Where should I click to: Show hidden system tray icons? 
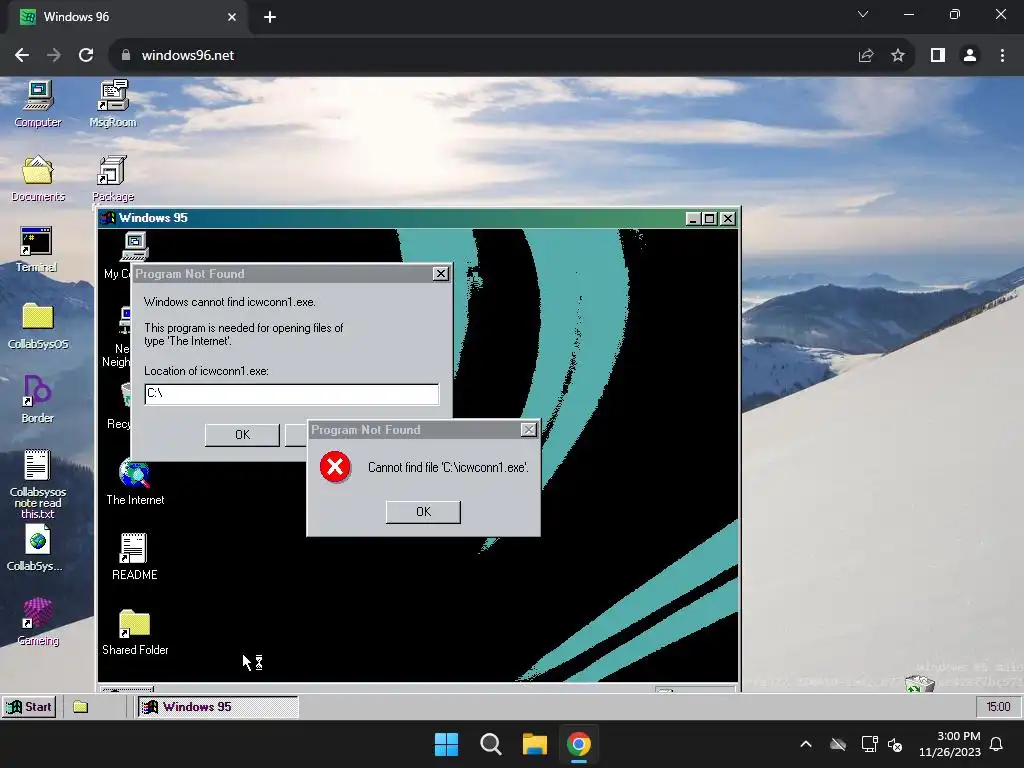coord(806,744)
